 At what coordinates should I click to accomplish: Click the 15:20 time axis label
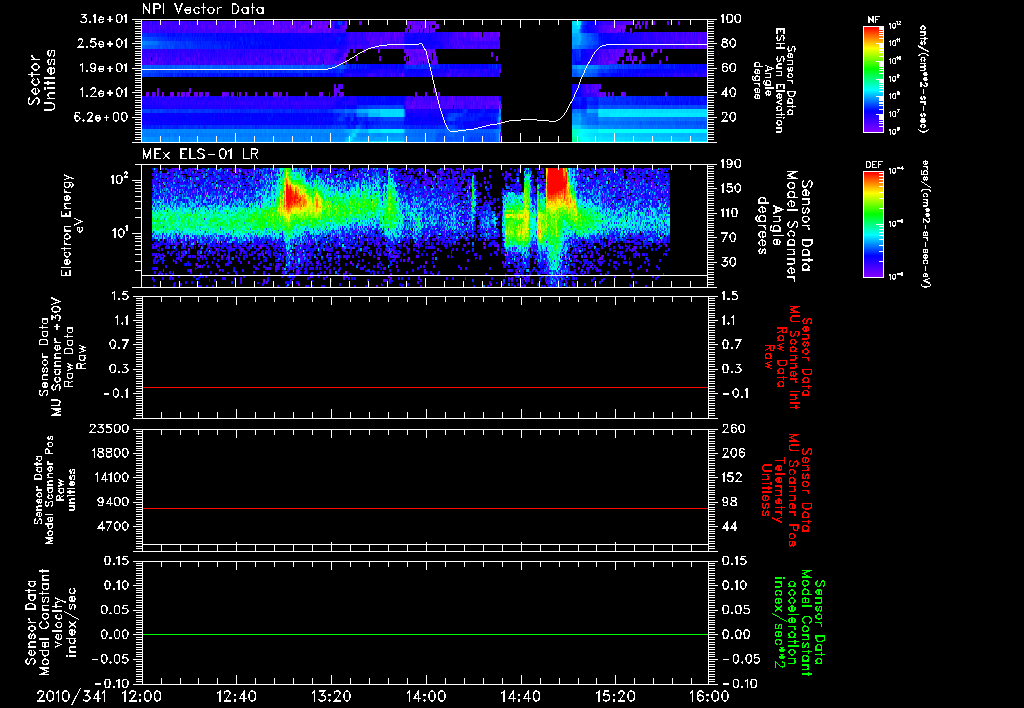[x=615, y=696]
